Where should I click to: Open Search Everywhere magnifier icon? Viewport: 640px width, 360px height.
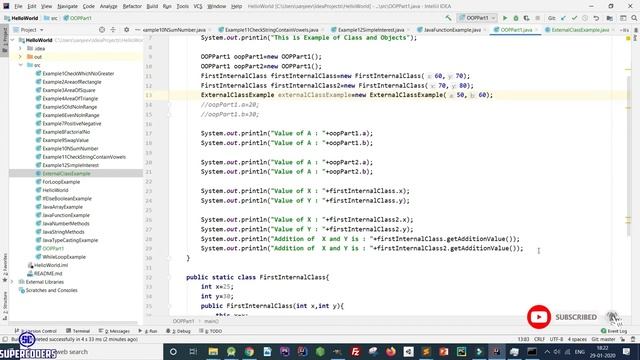pyautogui.click(x=634, y=18)
